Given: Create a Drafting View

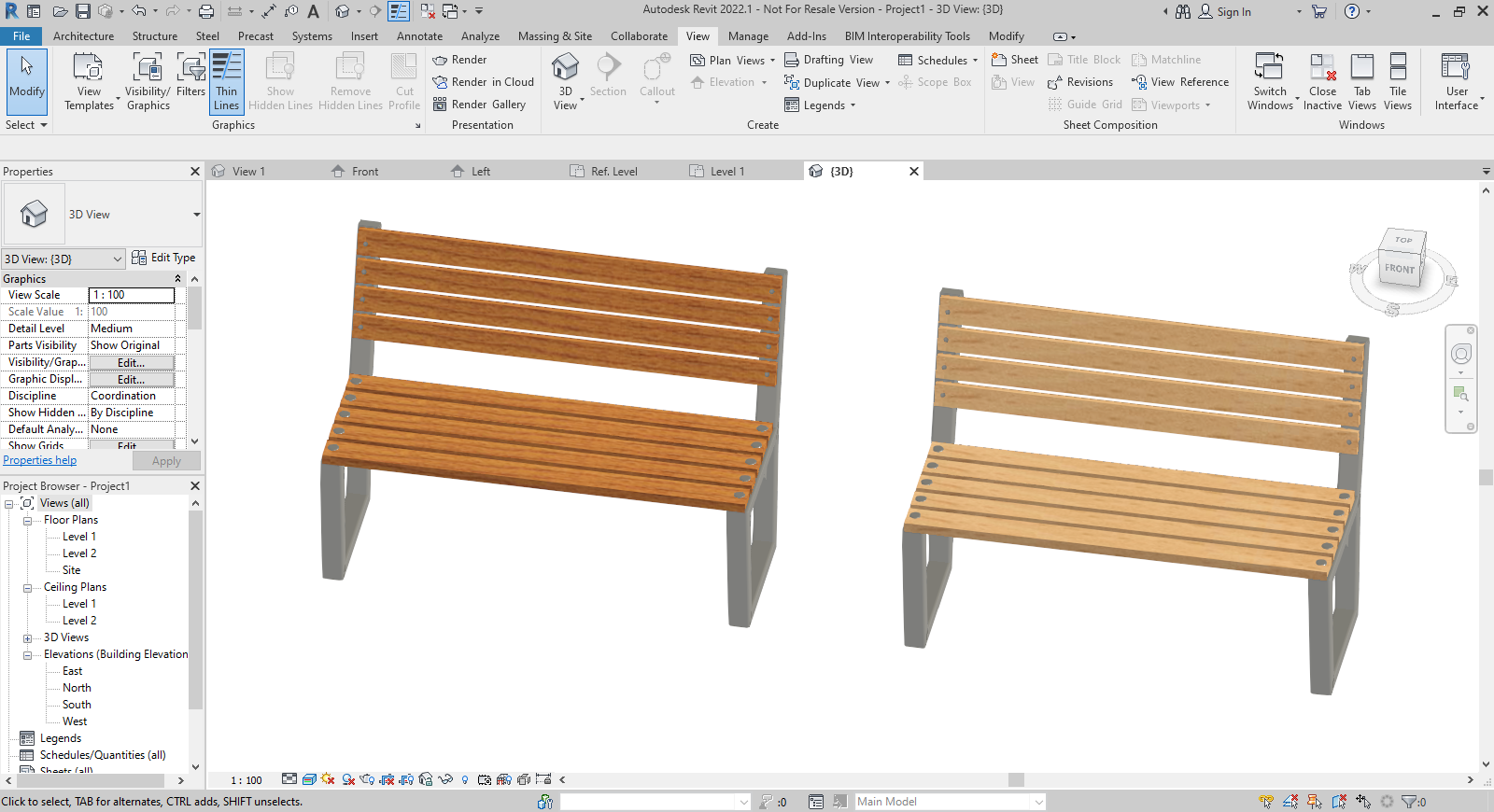Looking at the screenshot, I should tap(828, 60).
